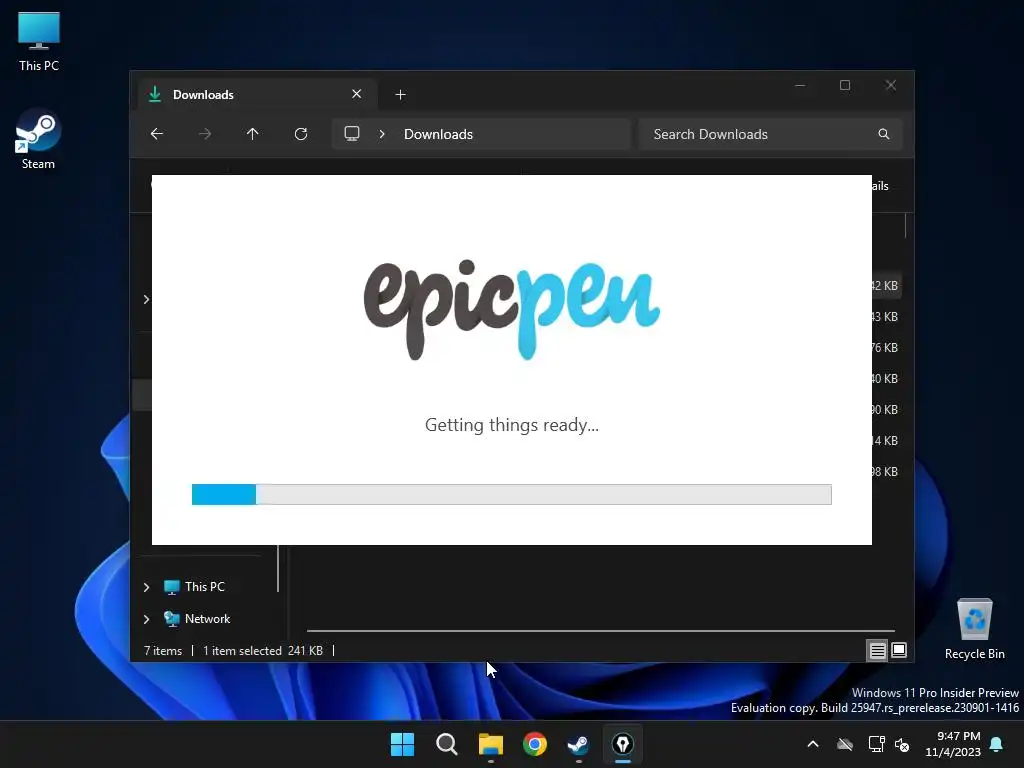Switch to large thumbnails view
This screenshot has height=768, width=1024.
899,650
